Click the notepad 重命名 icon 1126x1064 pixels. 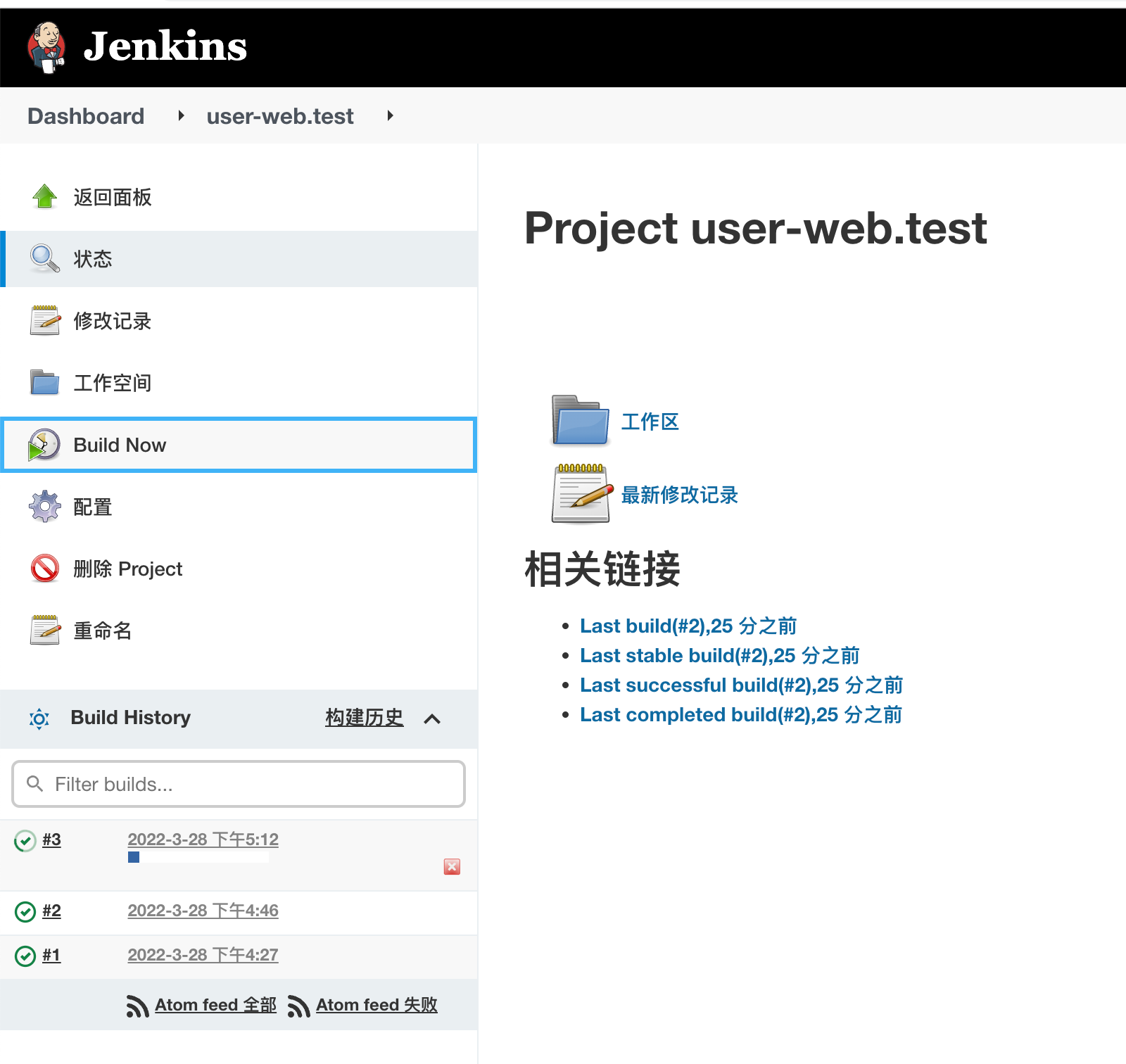(x=45, y=630)
